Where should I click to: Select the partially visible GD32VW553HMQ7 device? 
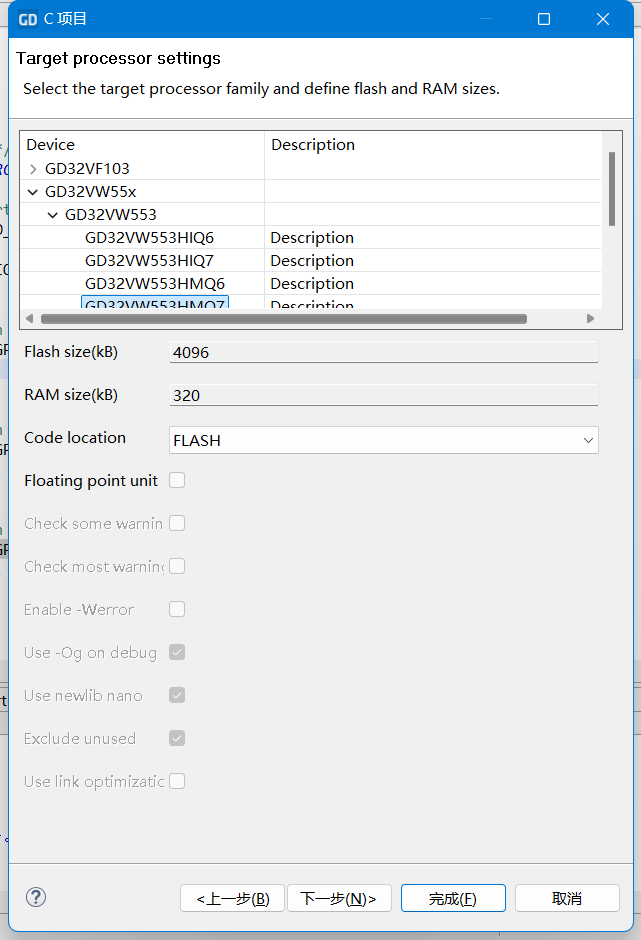[155, 302]
